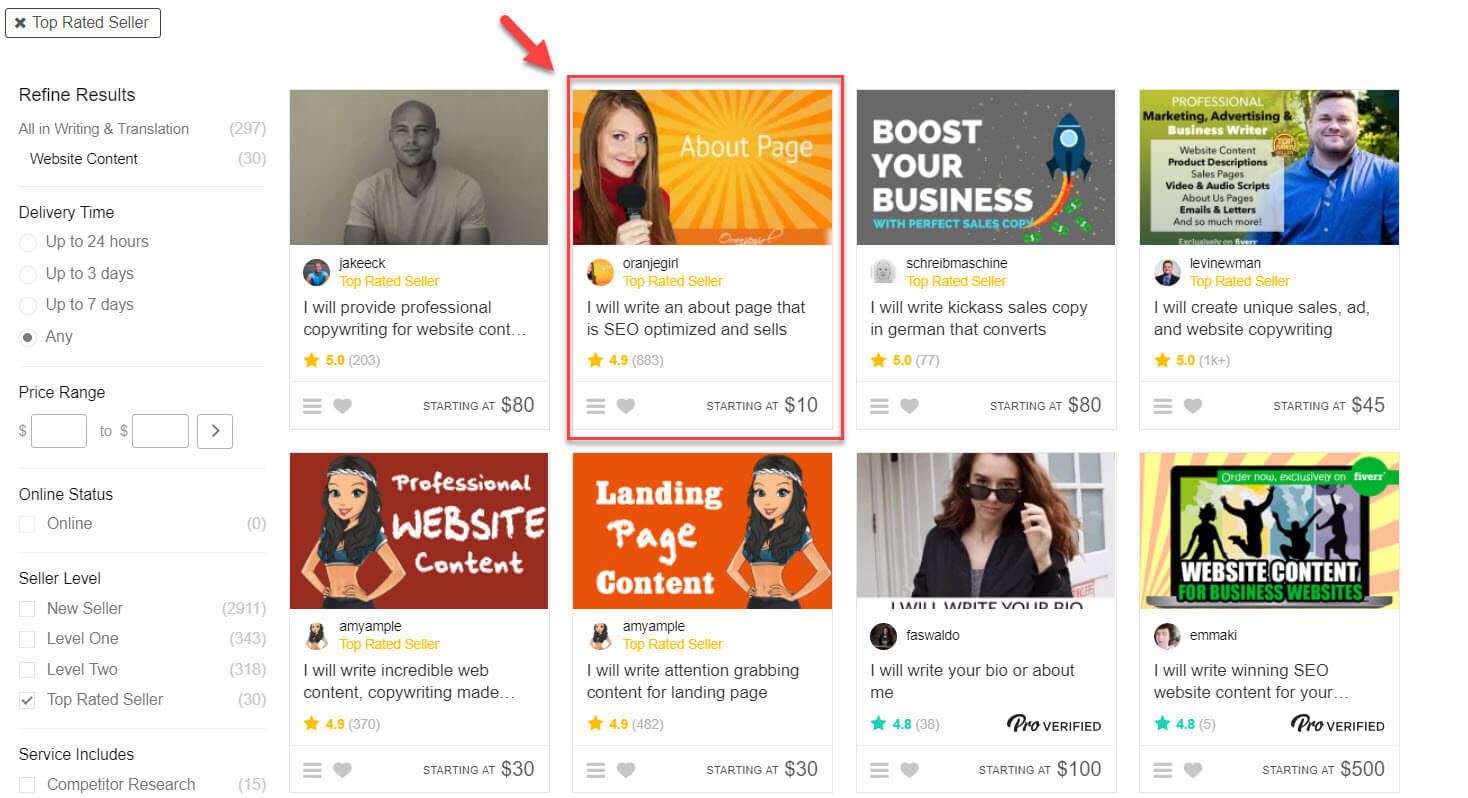Enable the Level Two seller checkbox
This screenshot has height=798, width=1468.
pyautogui.click(x=27, y=670)
